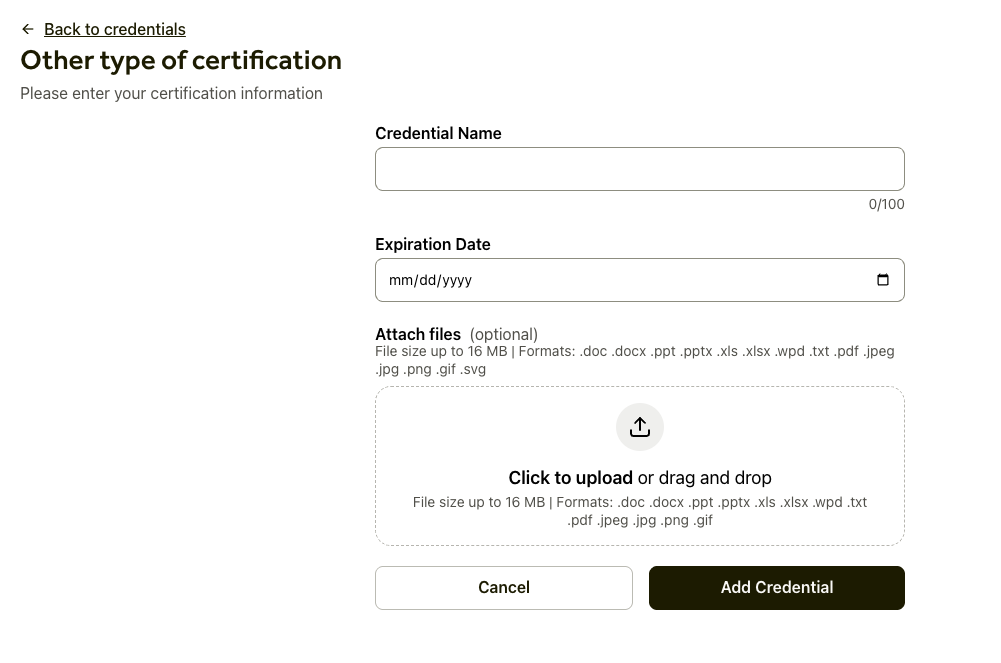Click the Expiration Date label
Image resolution: width=1001 pixels, height=663 pixels.
click(432, 244)
